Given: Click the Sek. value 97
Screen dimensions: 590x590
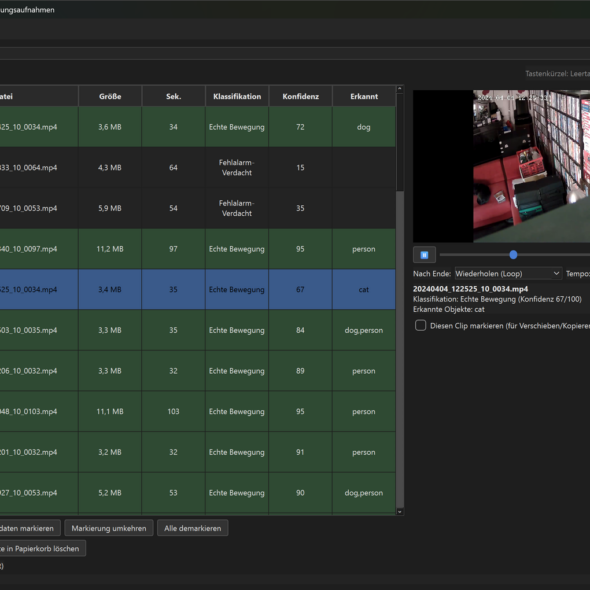Looking at the screenshot, I should pos(173,249).
